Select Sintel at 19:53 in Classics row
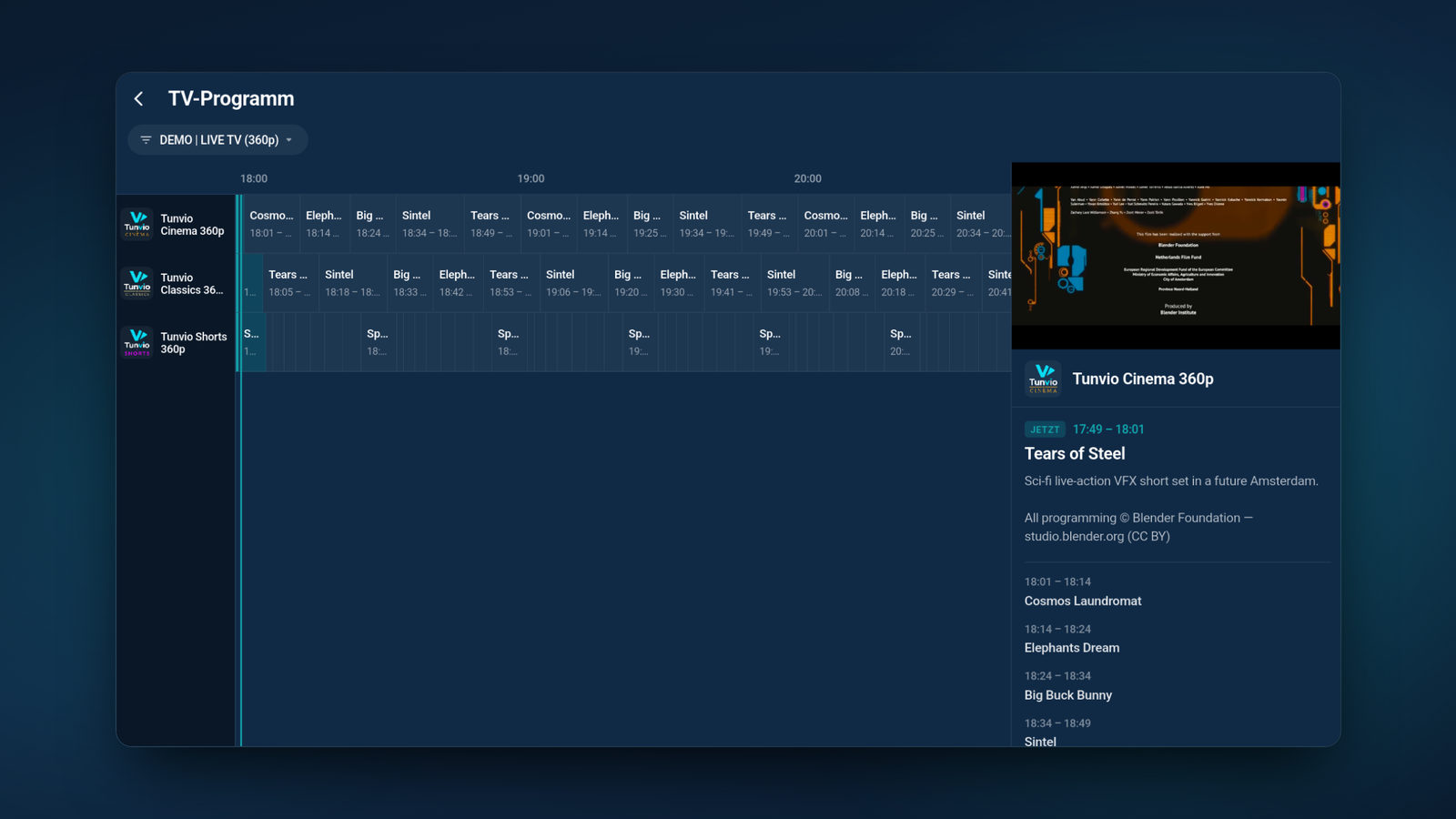 795,283
